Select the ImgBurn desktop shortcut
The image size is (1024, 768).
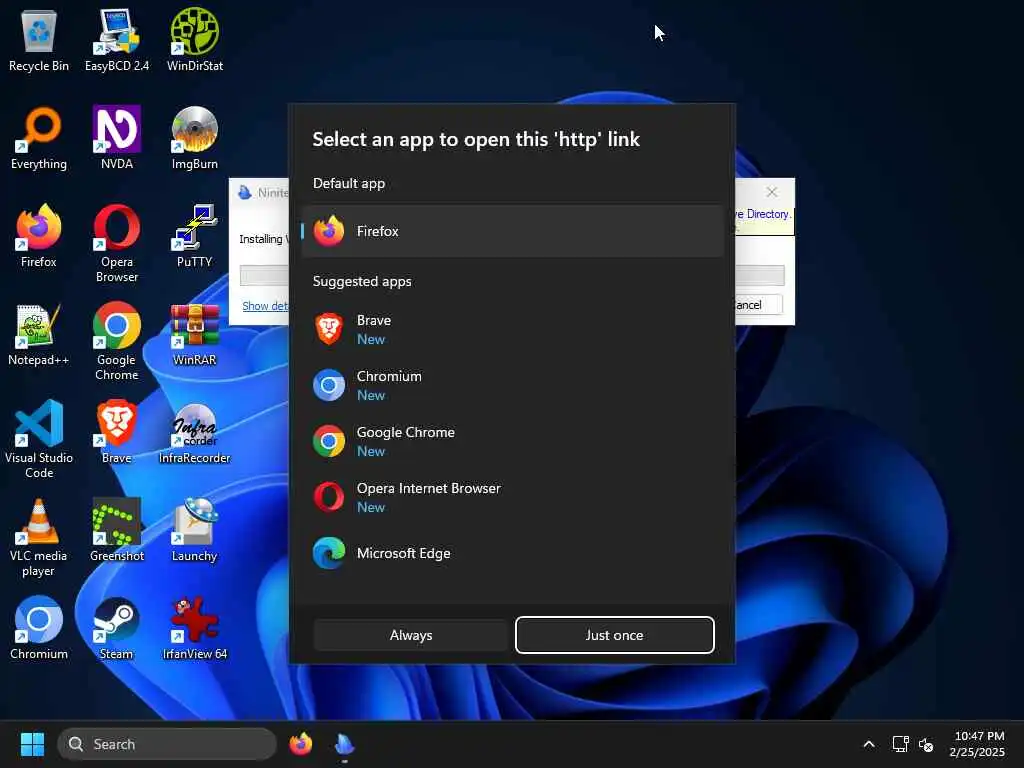click(195, 138)
